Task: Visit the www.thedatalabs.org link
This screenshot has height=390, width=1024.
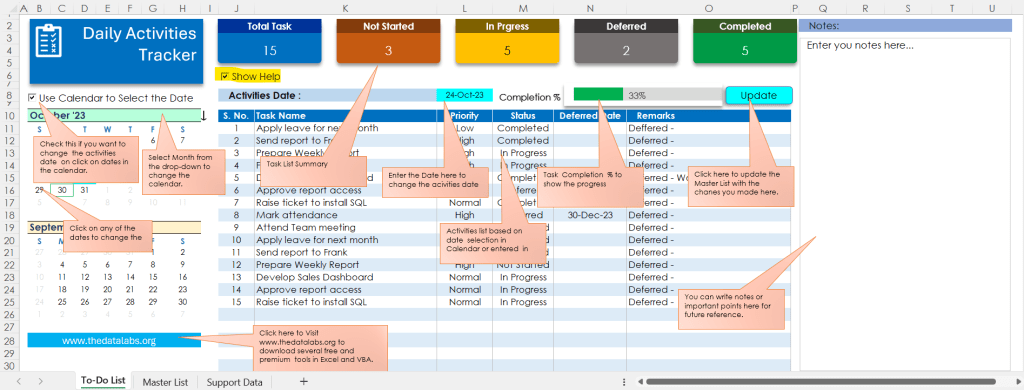Action: [x=114, y=340]
